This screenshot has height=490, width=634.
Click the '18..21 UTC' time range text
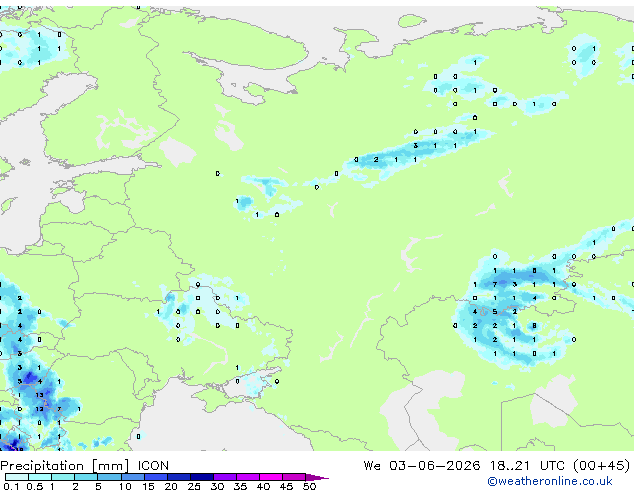[x=529, y=466]
